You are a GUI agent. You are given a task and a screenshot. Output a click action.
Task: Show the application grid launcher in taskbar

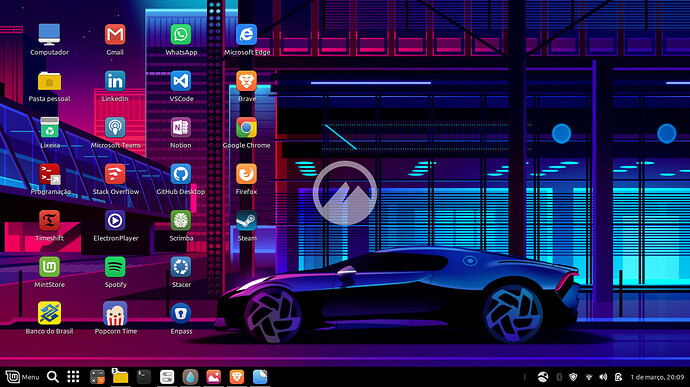point(73,377)
